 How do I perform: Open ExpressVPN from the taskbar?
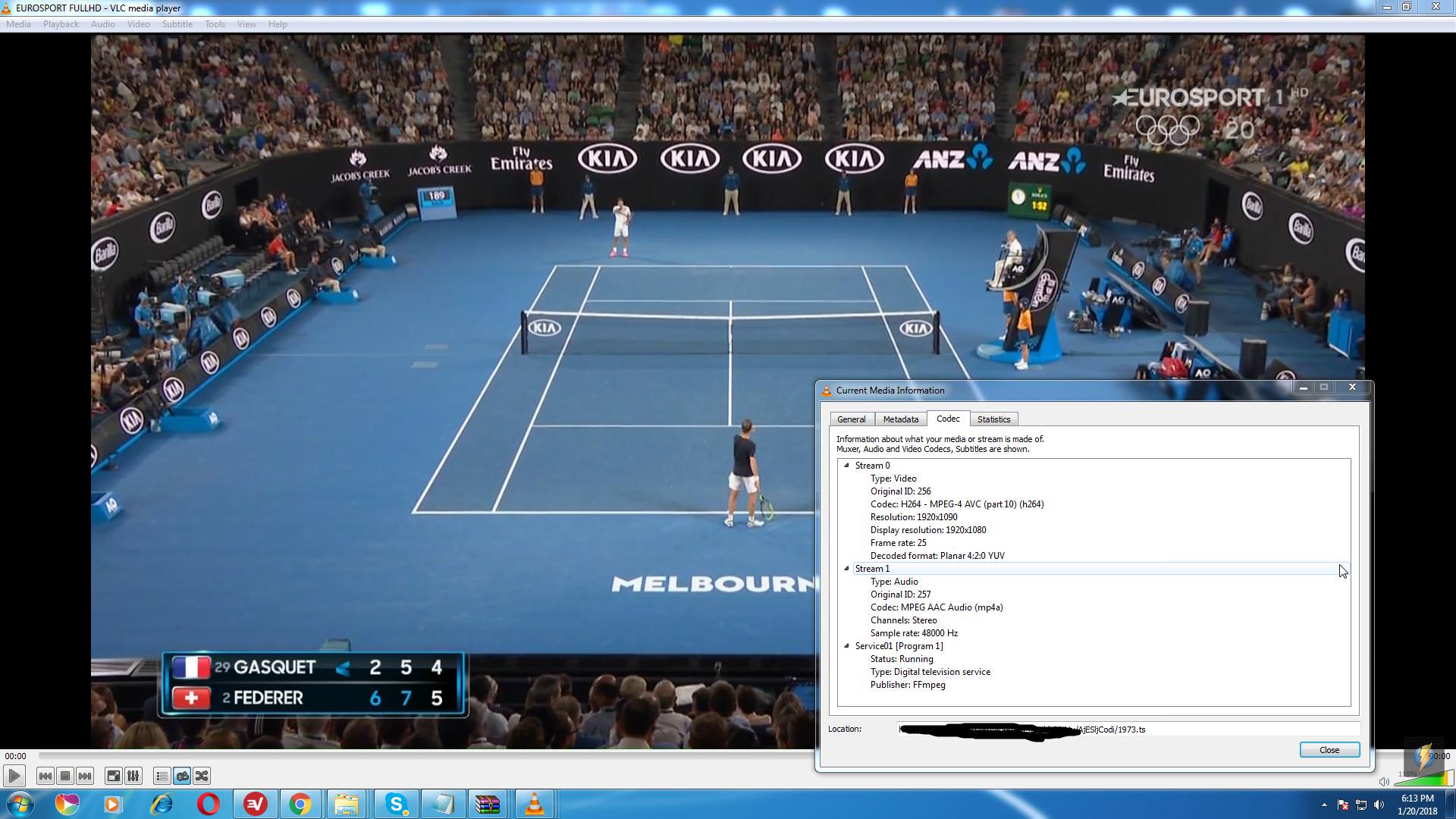tap(255, 804)
